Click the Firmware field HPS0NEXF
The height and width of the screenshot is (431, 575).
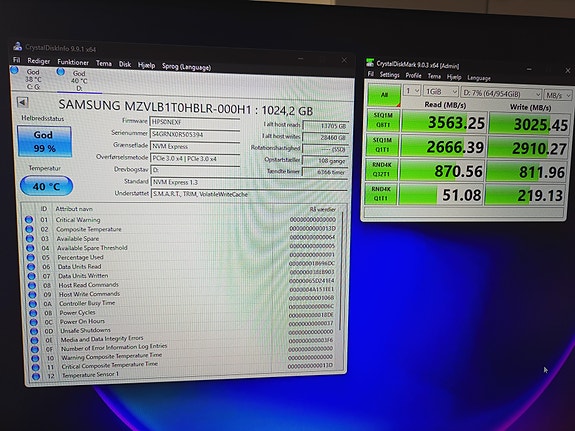(x=195, y=122)
